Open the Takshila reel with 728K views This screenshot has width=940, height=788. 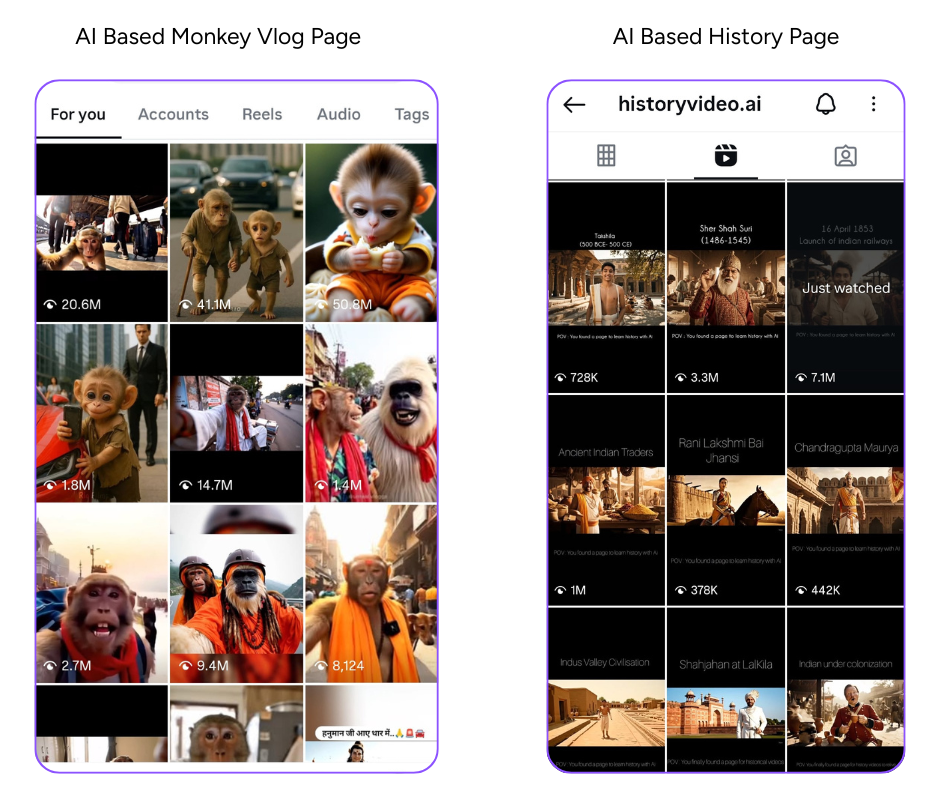606,287
